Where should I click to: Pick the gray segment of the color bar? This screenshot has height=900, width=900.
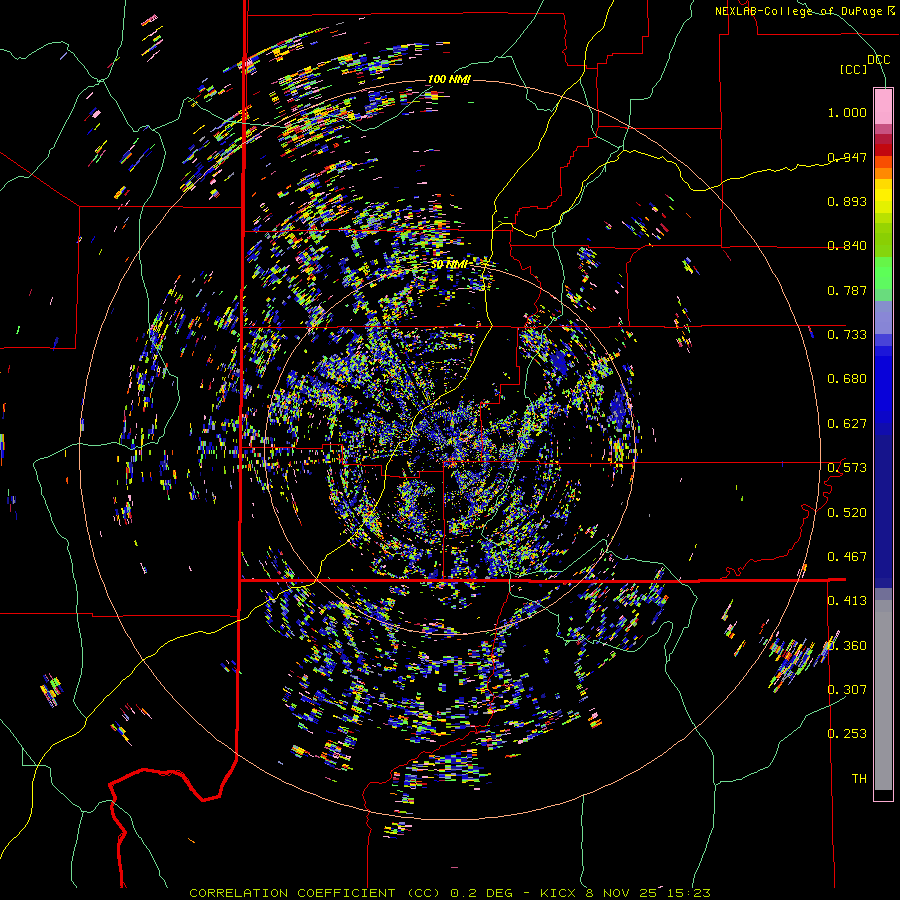click(883, 695)
